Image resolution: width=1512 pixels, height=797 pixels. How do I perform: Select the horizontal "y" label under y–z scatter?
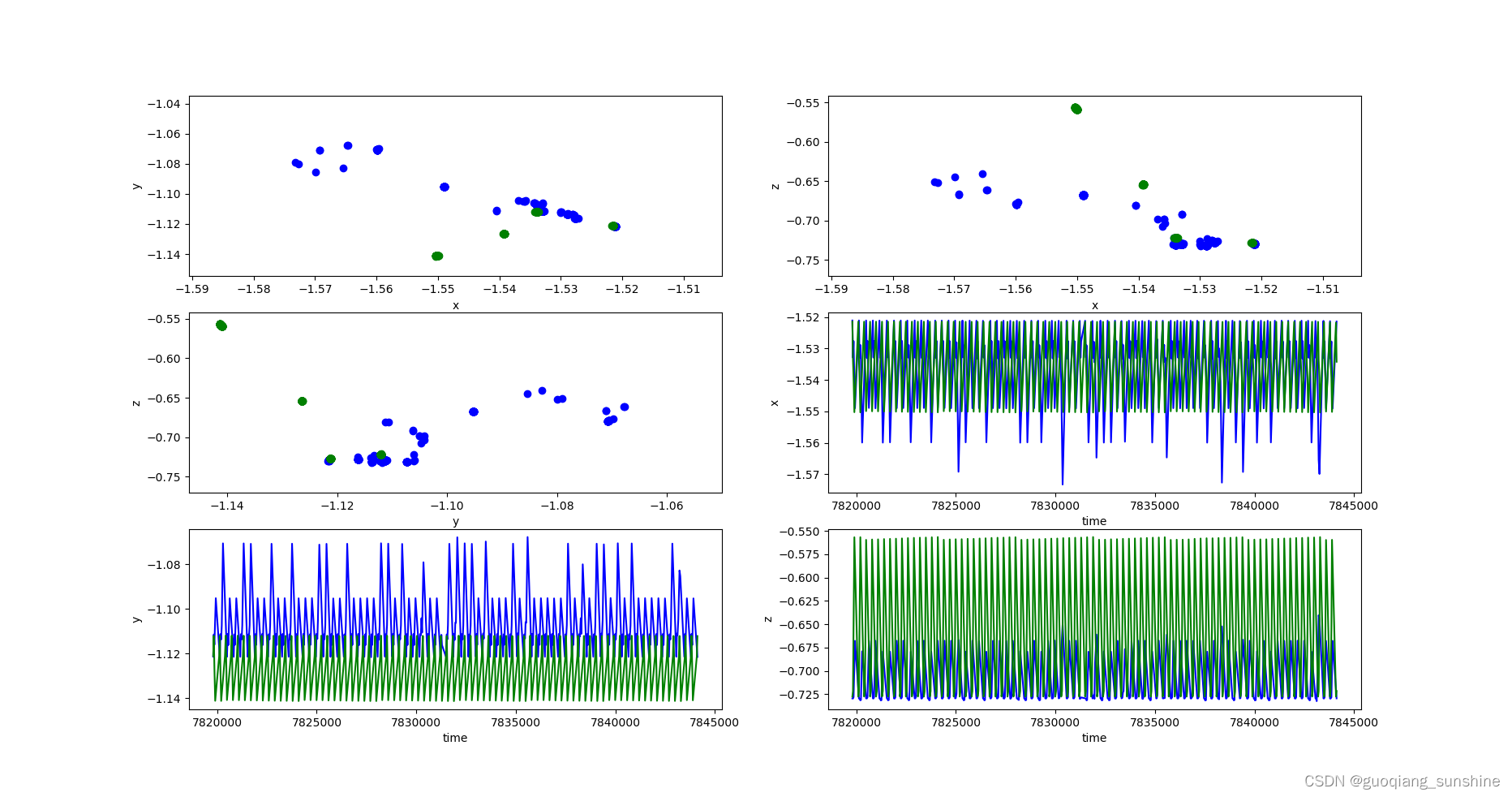coord(456,522)
